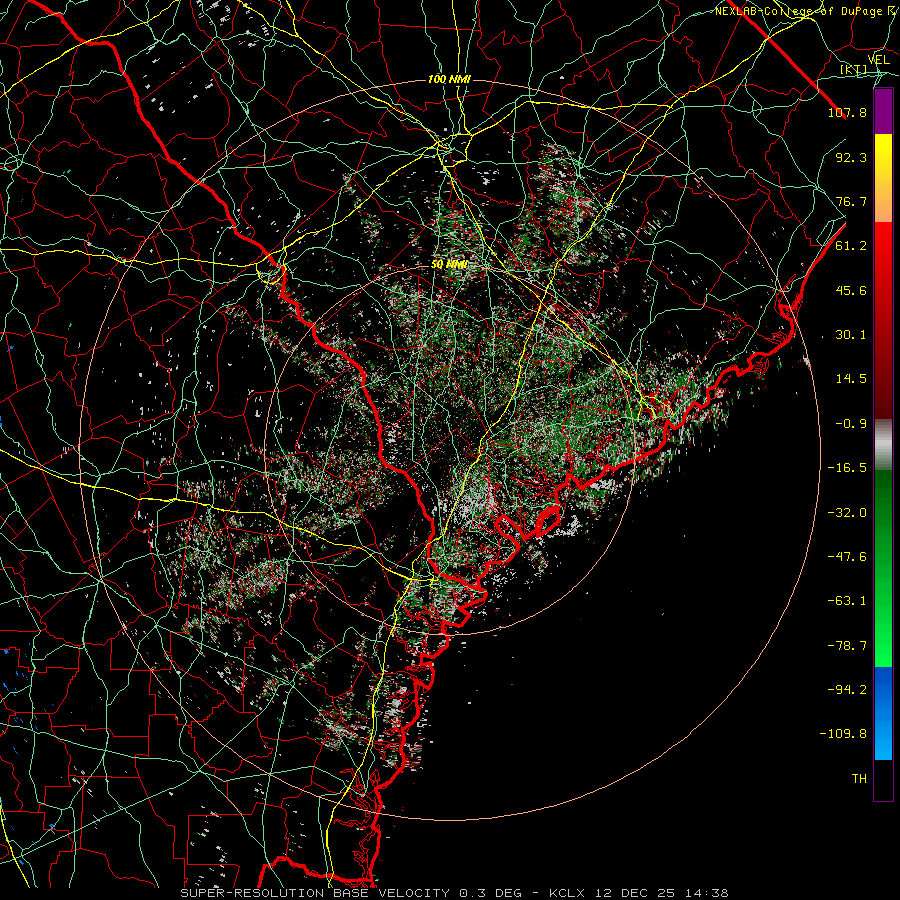This screenshot has height=900, width=900.
Task: Select the -94.2 velocity scale value
Action: pyautogui.click(x=847, y=690)
